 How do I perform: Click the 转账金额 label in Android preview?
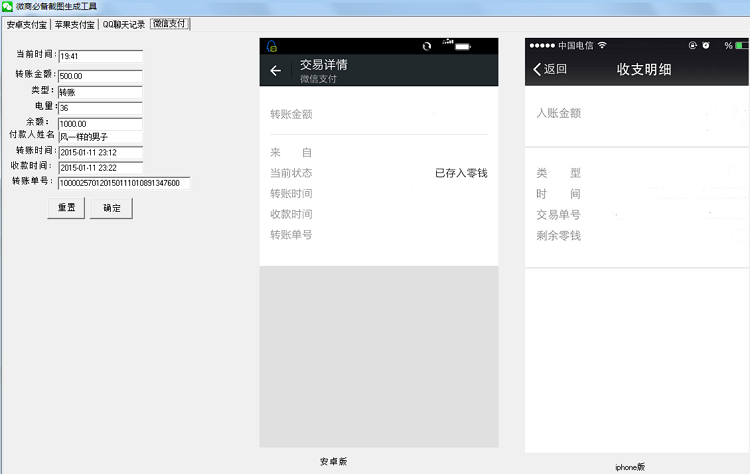pyautogui.click(x=291, y=114)
